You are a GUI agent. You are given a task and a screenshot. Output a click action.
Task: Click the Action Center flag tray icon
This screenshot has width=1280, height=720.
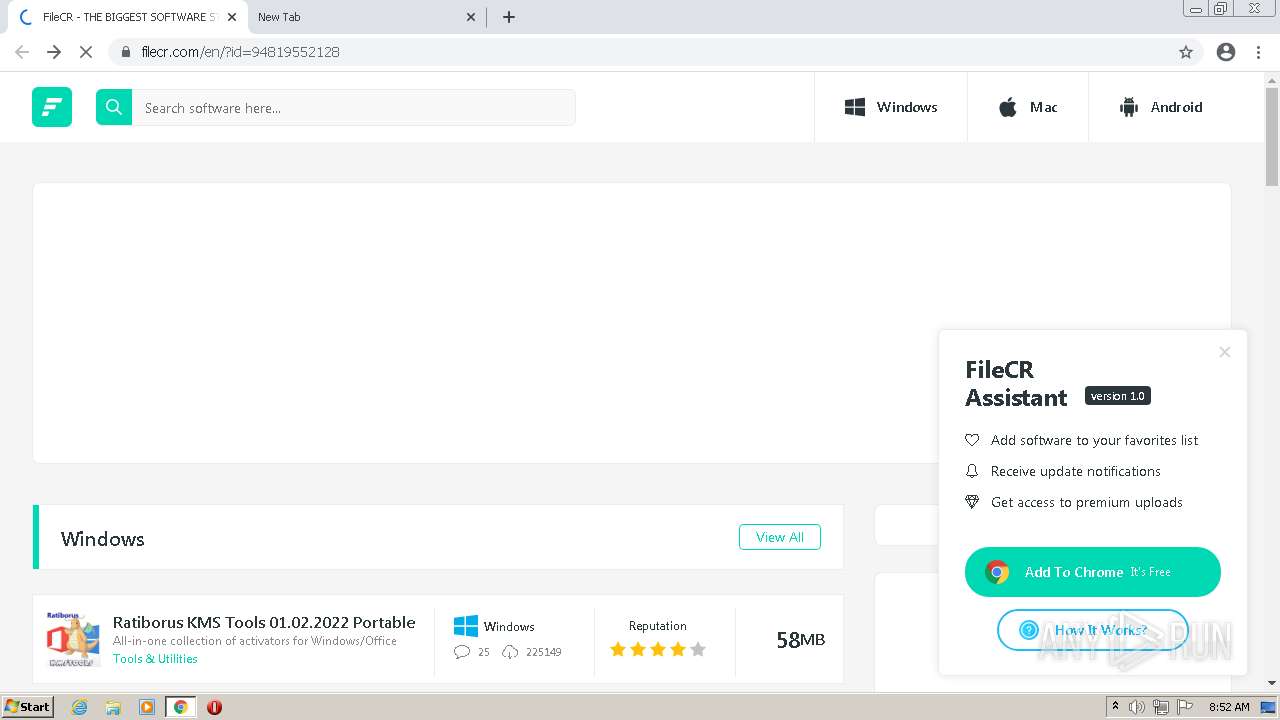(1186, 707)
